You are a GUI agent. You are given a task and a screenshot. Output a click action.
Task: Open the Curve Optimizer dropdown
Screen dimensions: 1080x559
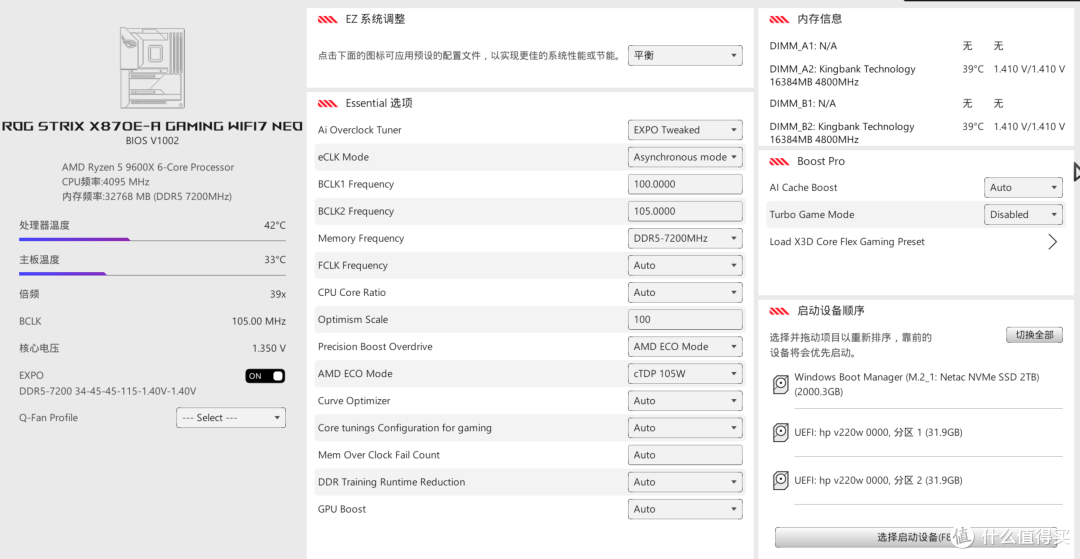click(685, 401)
